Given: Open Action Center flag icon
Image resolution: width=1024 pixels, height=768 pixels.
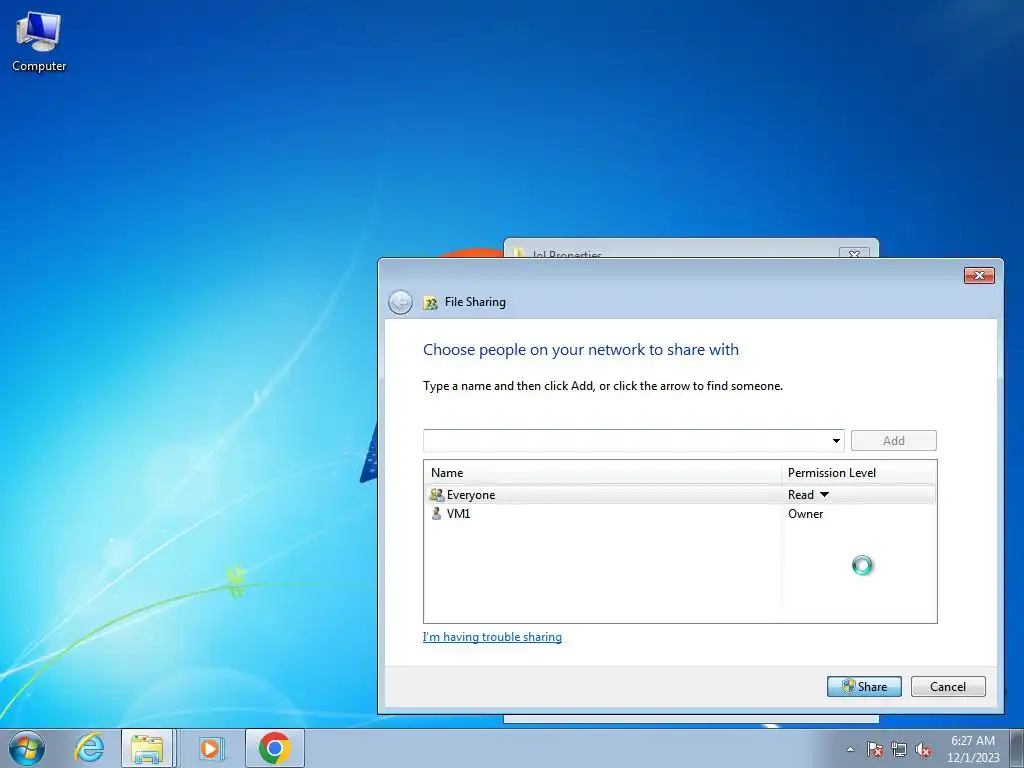Looking at the screenshot, I should click(875, 749).
